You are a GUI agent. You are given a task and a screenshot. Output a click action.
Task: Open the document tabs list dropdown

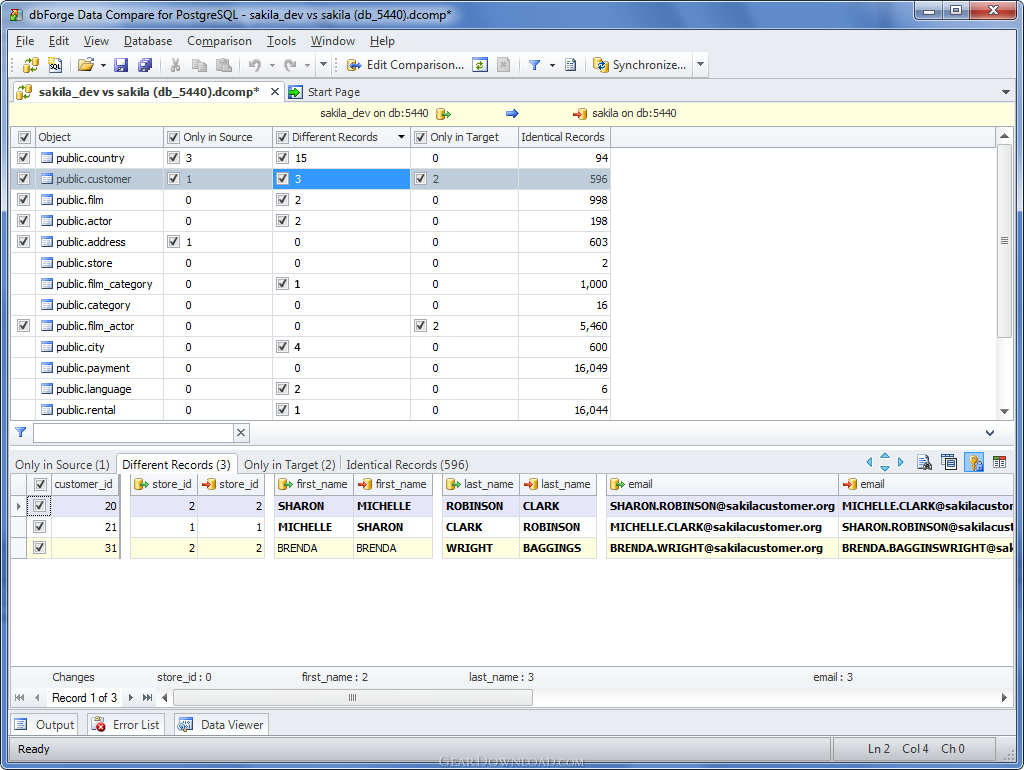pyautogui.click(x=1006, y=92)
